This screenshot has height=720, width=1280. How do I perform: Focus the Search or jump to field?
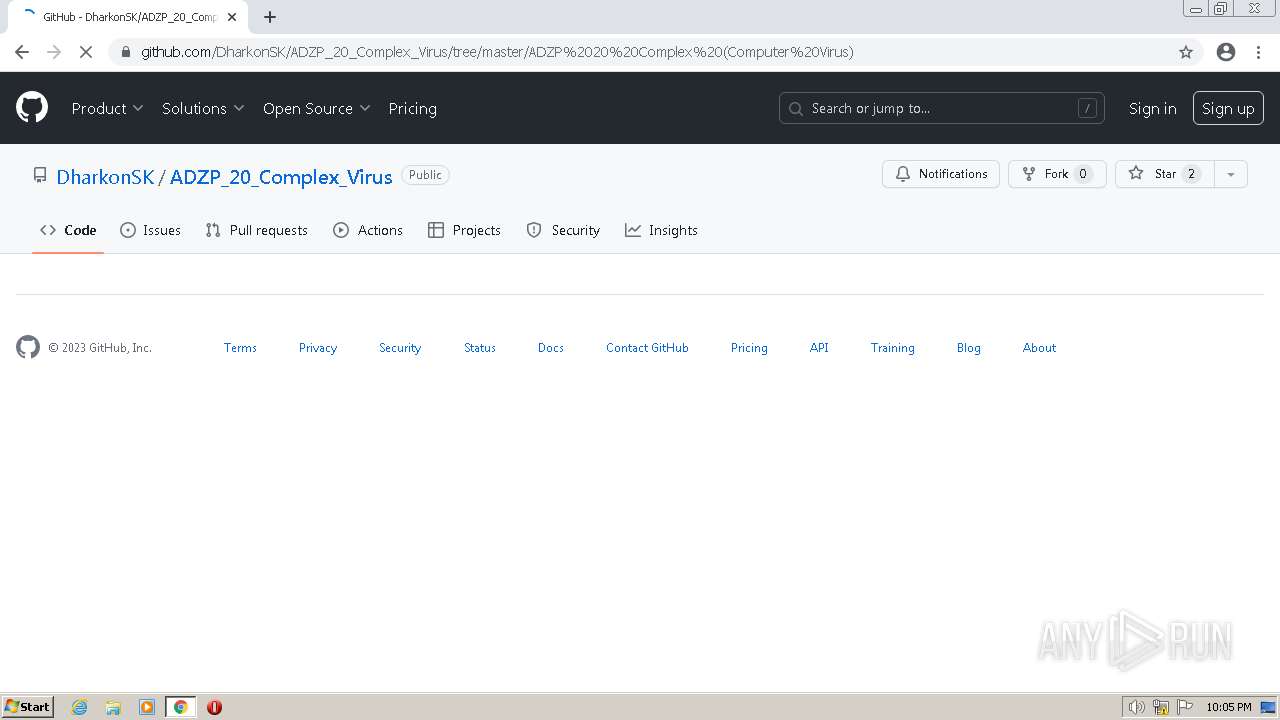pos(941,108)
